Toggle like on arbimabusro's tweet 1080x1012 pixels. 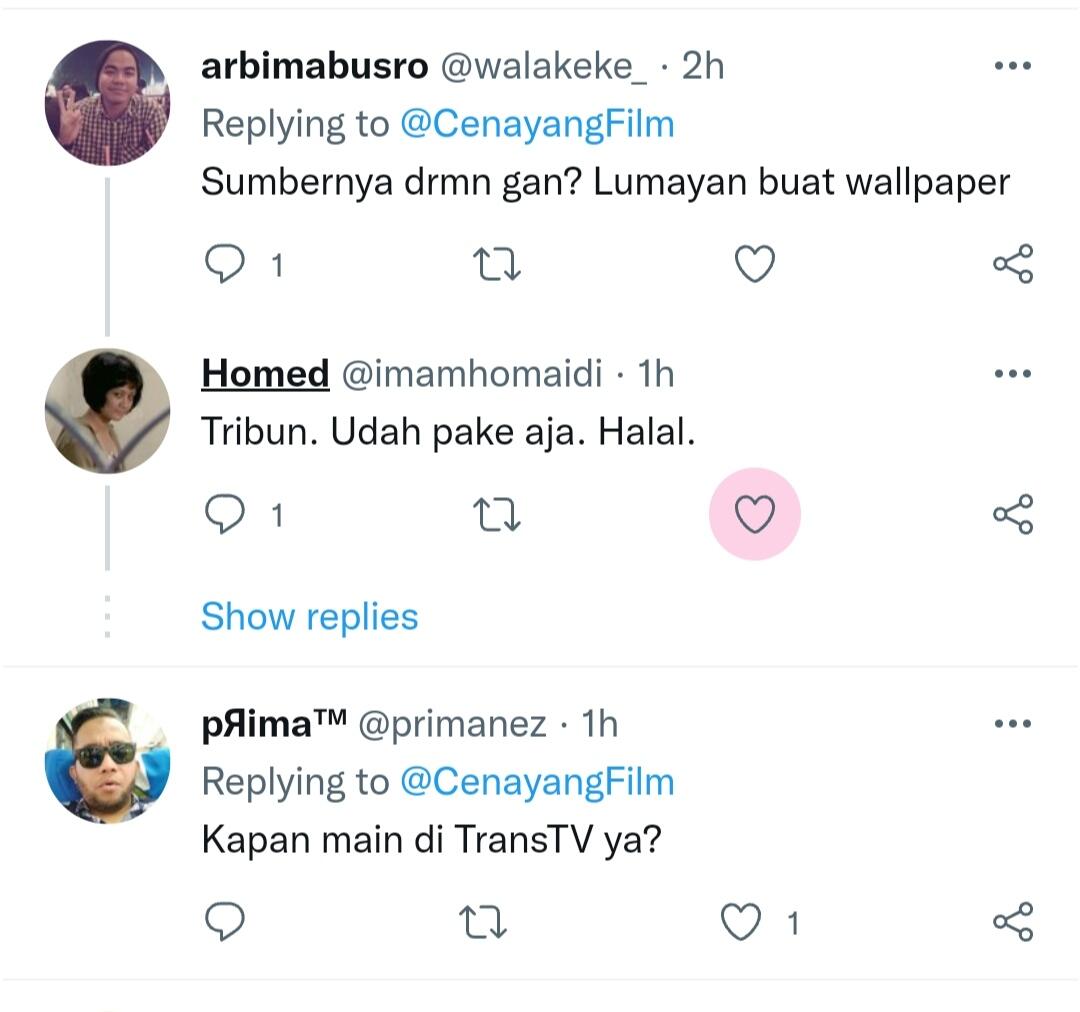[x=755, y=263]
